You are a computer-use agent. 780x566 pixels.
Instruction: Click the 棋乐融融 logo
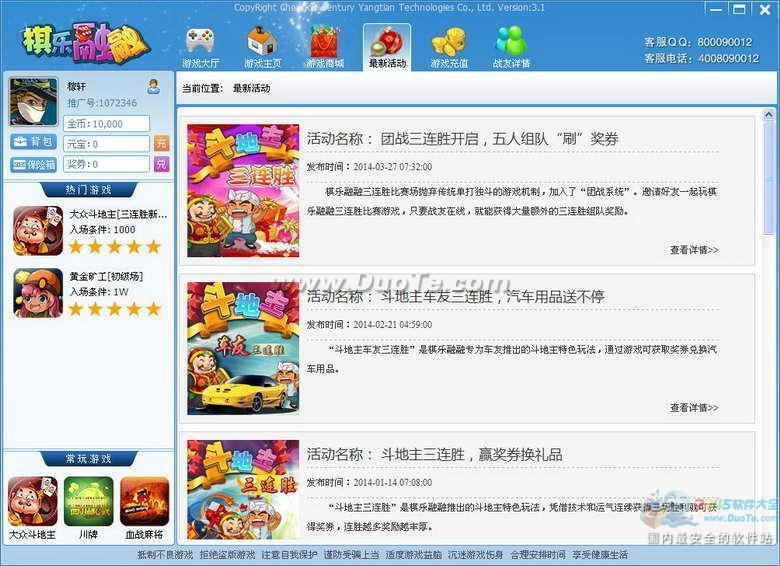85,44
